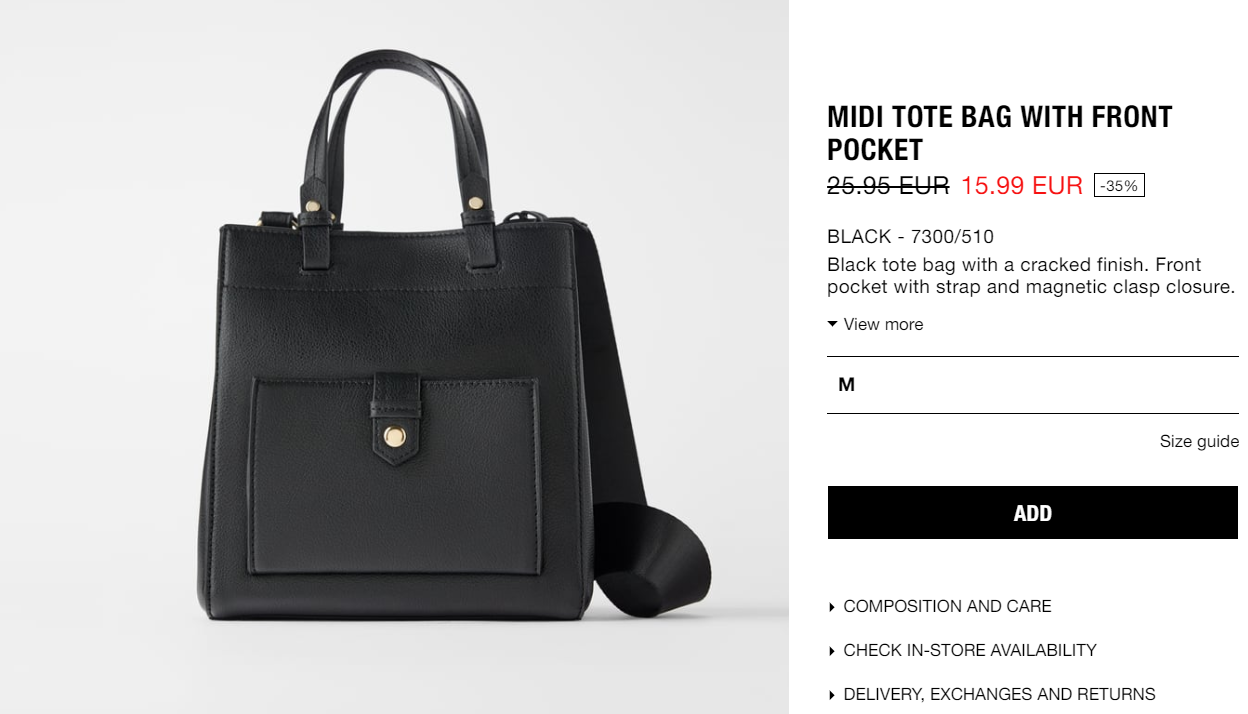This screenshot has width=1248, height=714.
Task: Click the Midi Tote Bag product title
Action: click(1000, 133)
